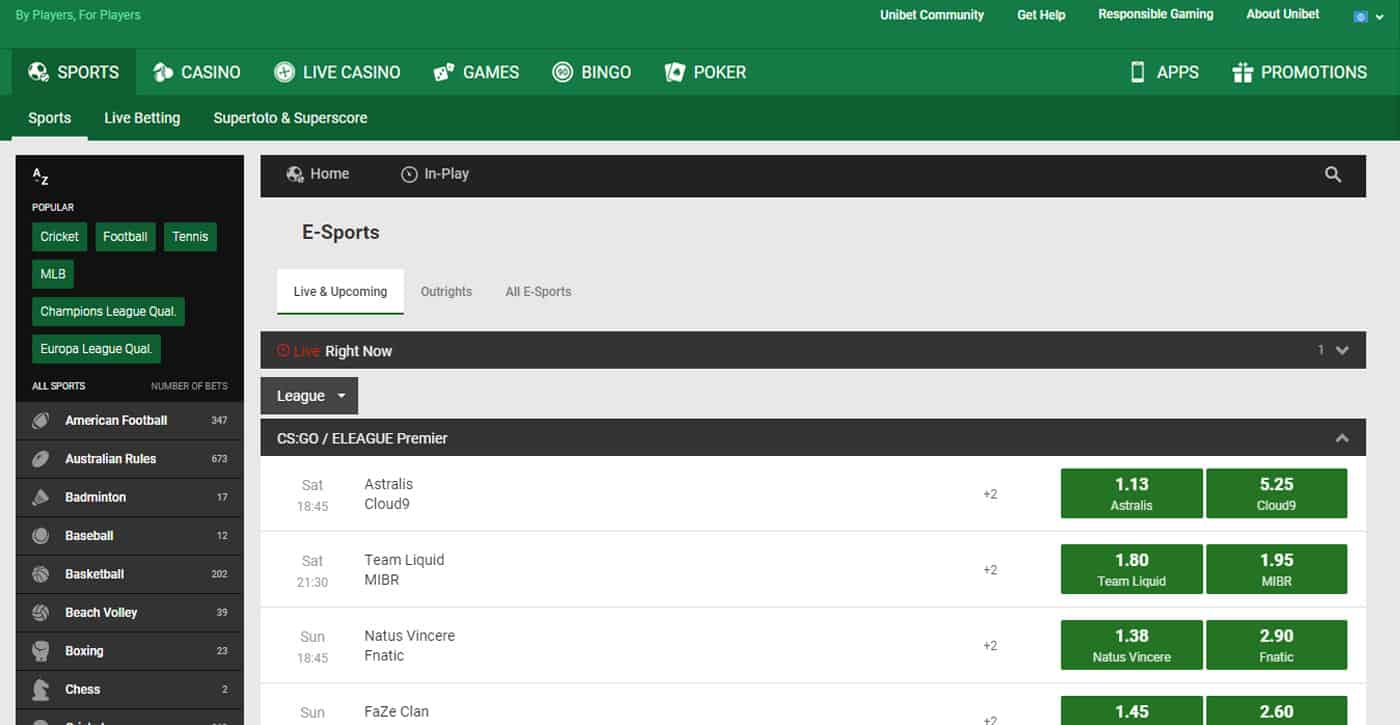1400x725 pixels.
Task: Click the Chess knight icon
Action: 41,689
